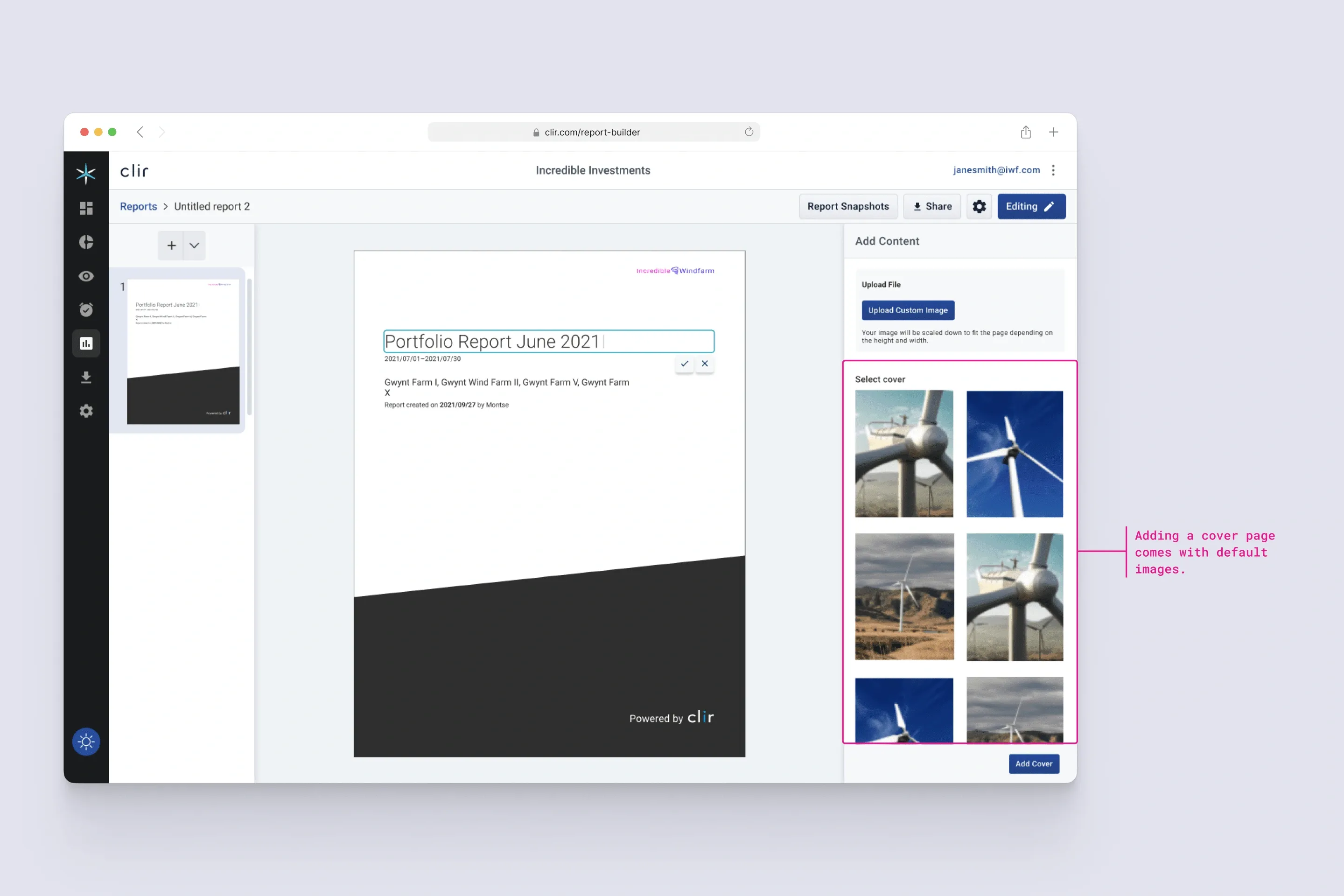Image resolution: width=1344 pixels, height=896 pixels.
Task: Click the Clir star logo in sidebar
Action: (x=86, y=173)
